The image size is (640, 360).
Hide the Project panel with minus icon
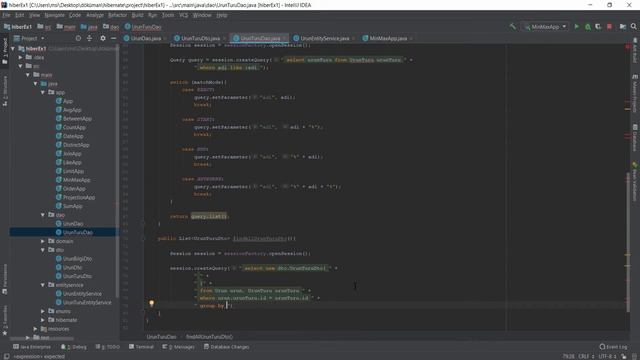pyautogui.click(x=113, y=38)
